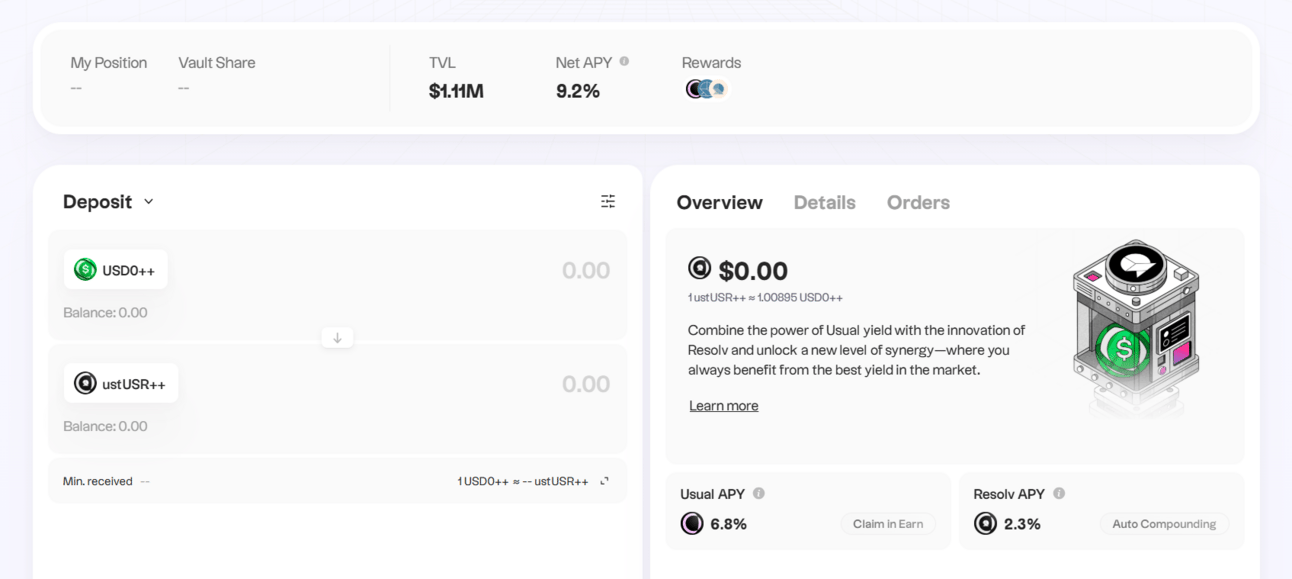Select the Overview tab

point(719,202)
